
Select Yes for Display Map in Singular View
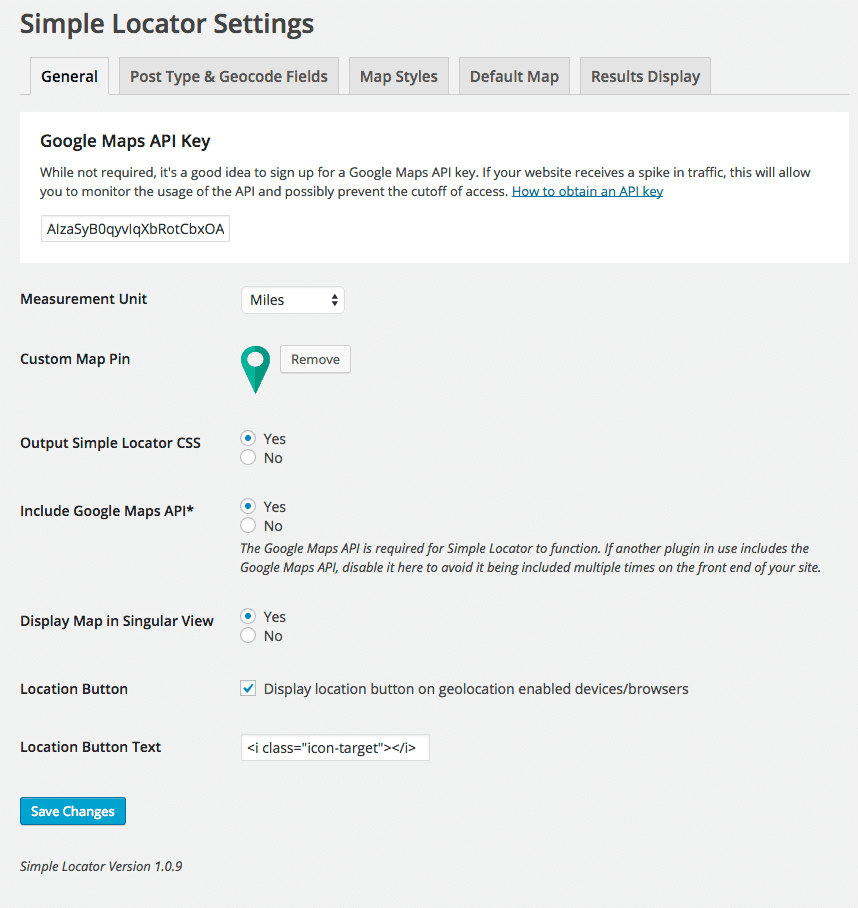[x=248, y=616]
